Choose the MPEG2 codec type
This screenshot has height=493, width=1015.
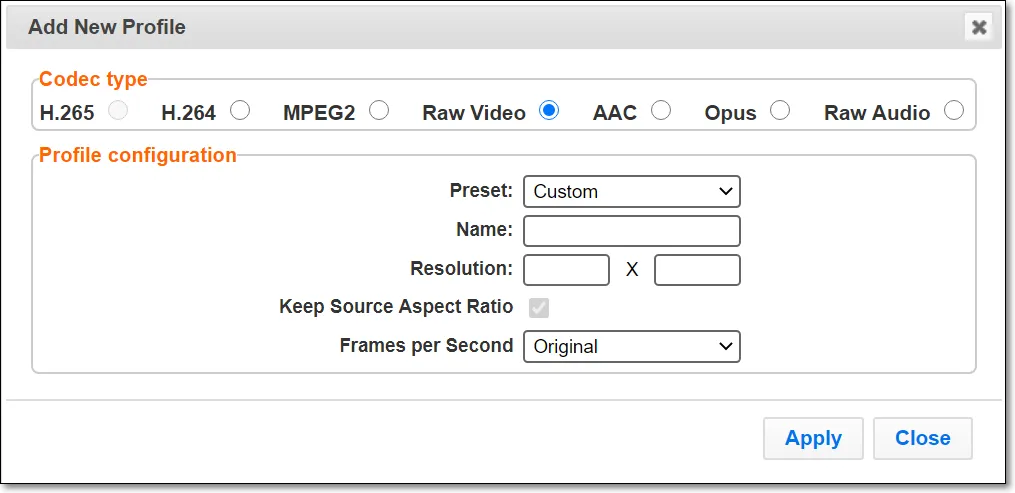pyautogui.click(x=379, y=111)
